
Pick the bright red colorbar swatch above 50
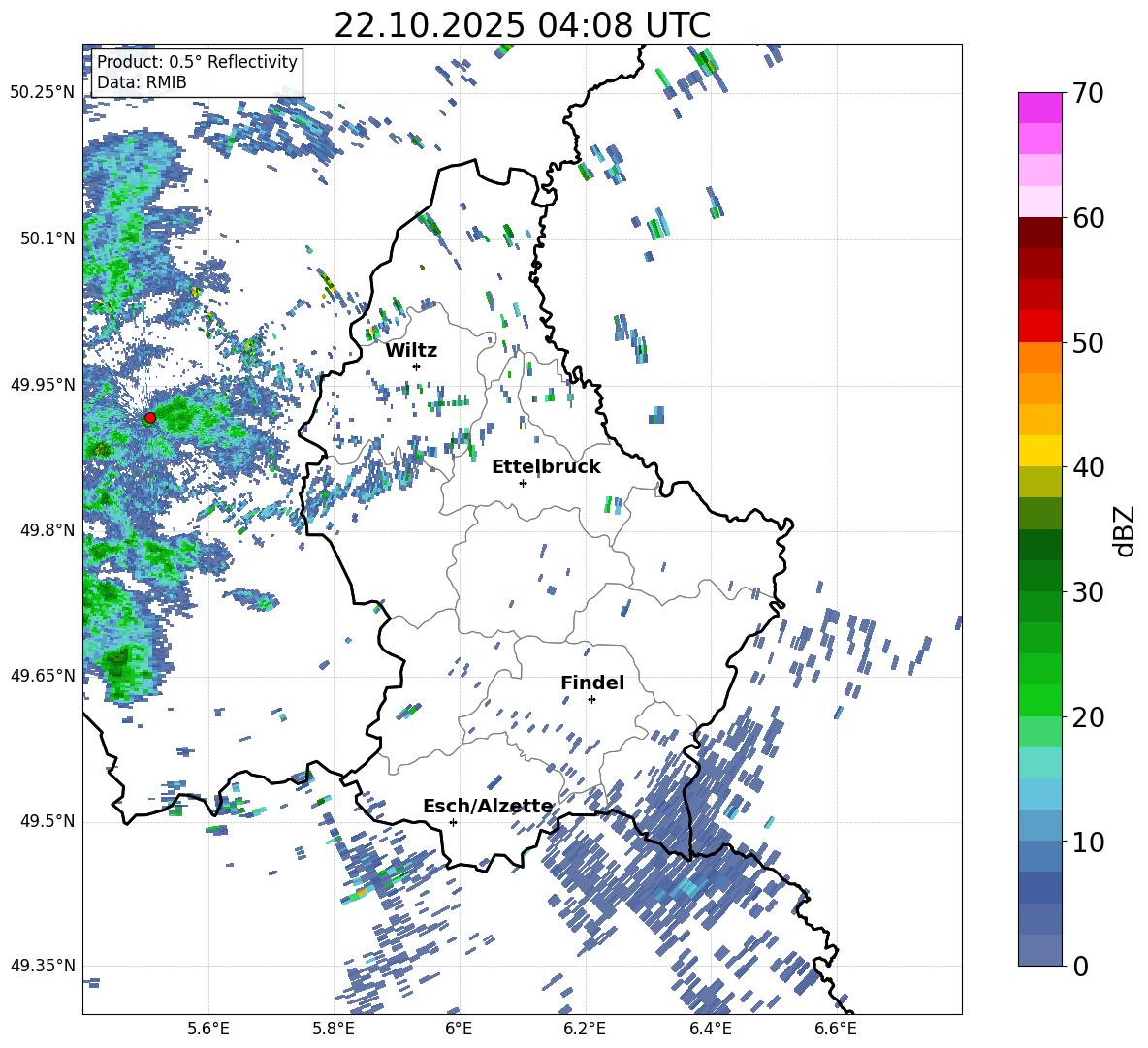coord(1039,327)
